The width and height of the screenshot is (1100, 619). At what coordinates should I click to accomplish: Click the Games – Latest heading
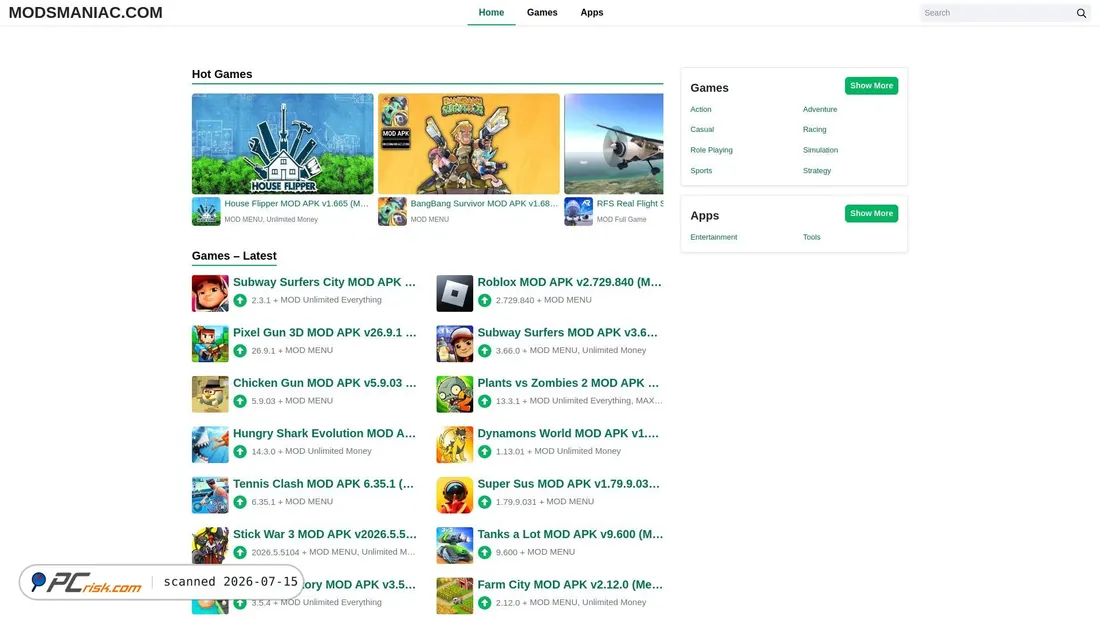coord(234,256)
